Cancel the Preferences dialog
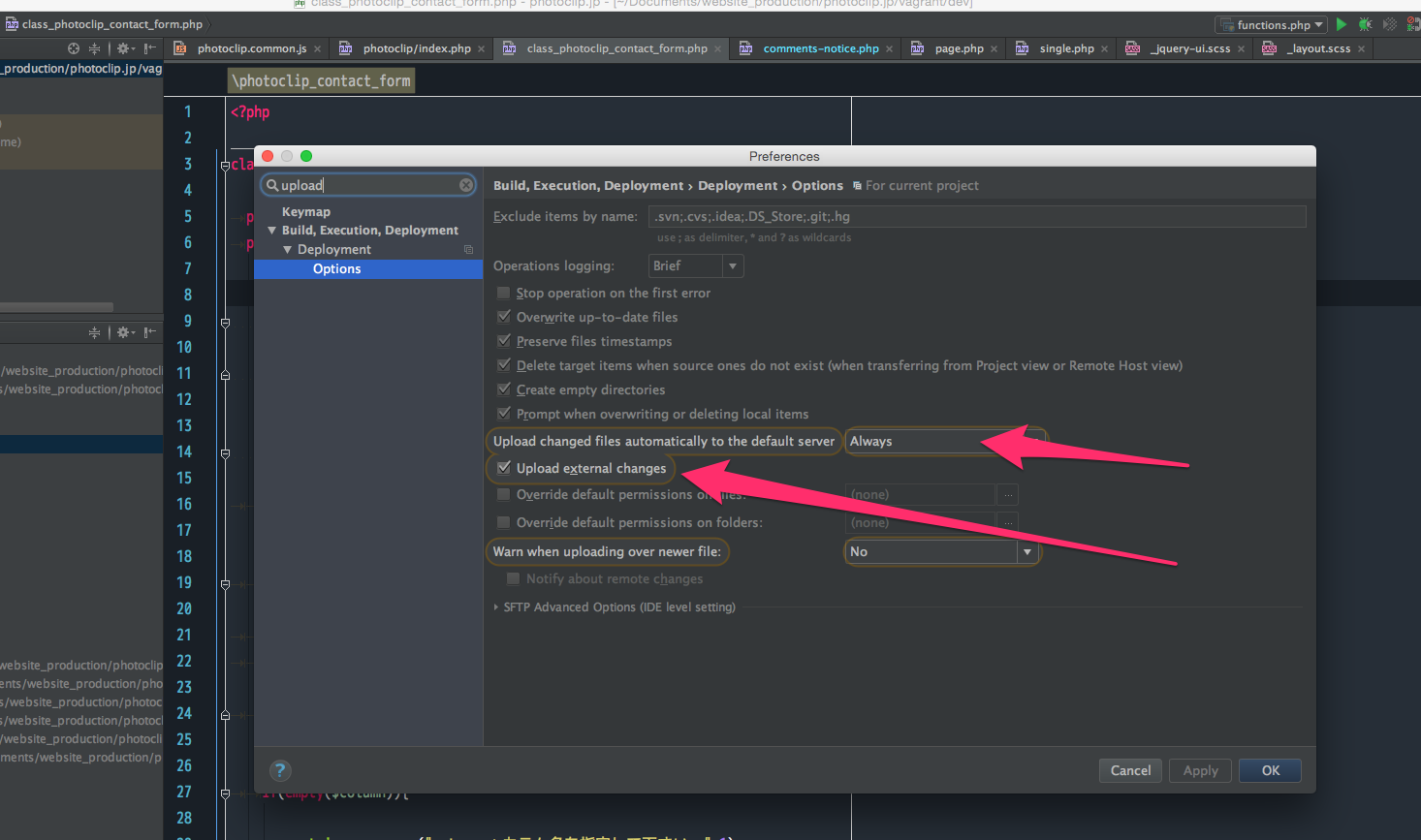Viewport: 1421px width, 840px height. tap(1130, 770)
